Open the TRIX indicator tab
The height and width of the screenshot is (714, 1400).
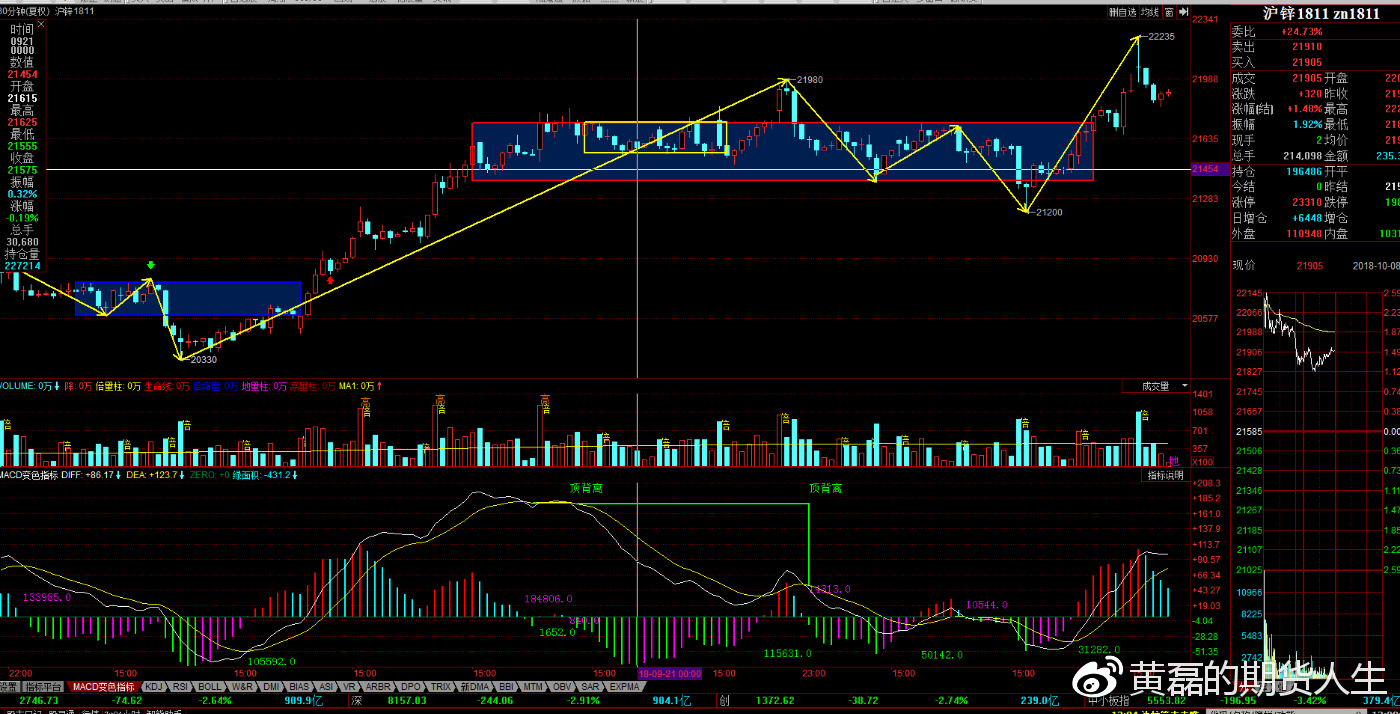441,687
